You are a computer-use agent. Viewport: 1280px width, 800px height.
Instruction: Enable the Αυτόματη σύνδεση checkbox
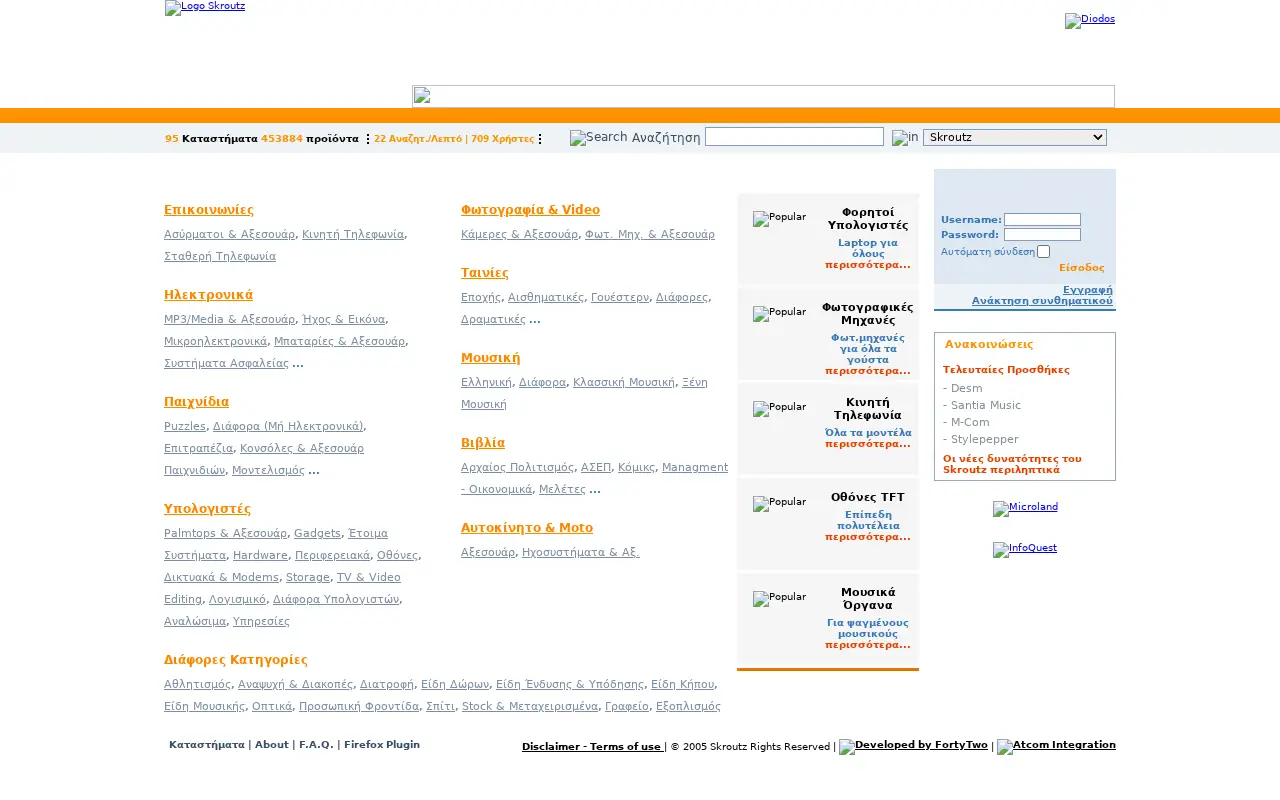1044,252
